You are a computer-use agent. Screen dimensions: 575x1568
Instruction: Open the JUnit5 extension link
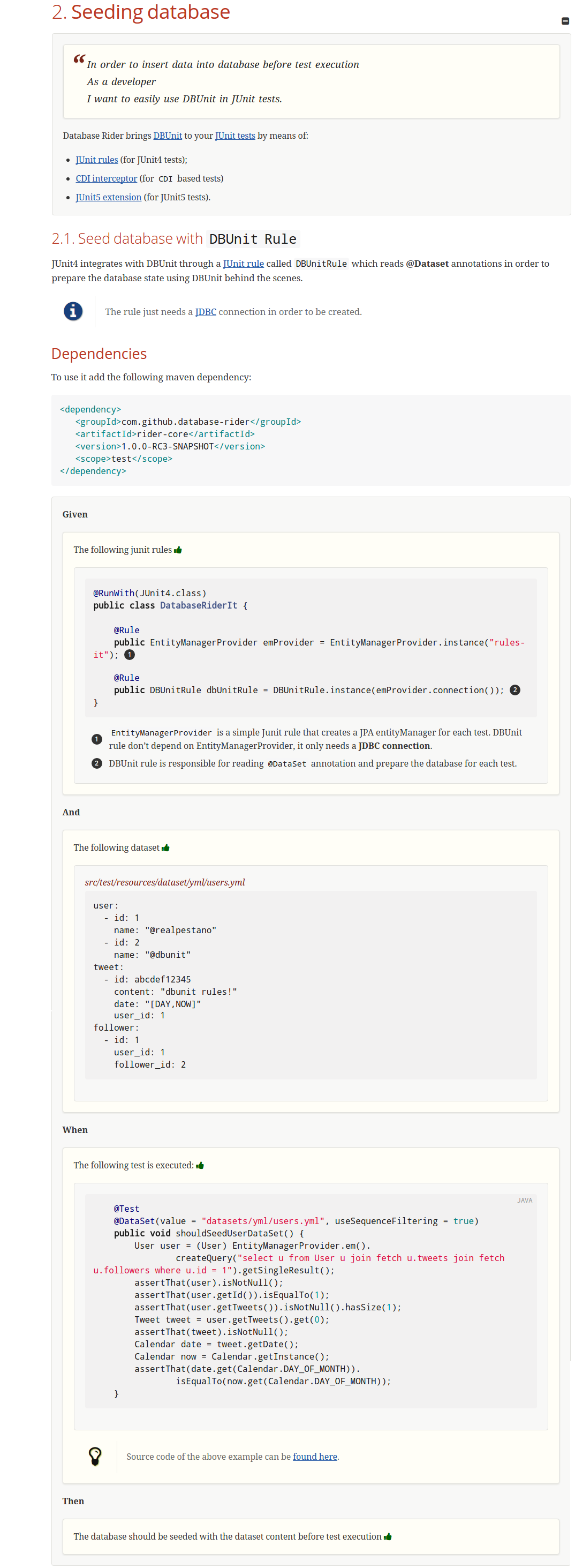(x=108, y=198)
